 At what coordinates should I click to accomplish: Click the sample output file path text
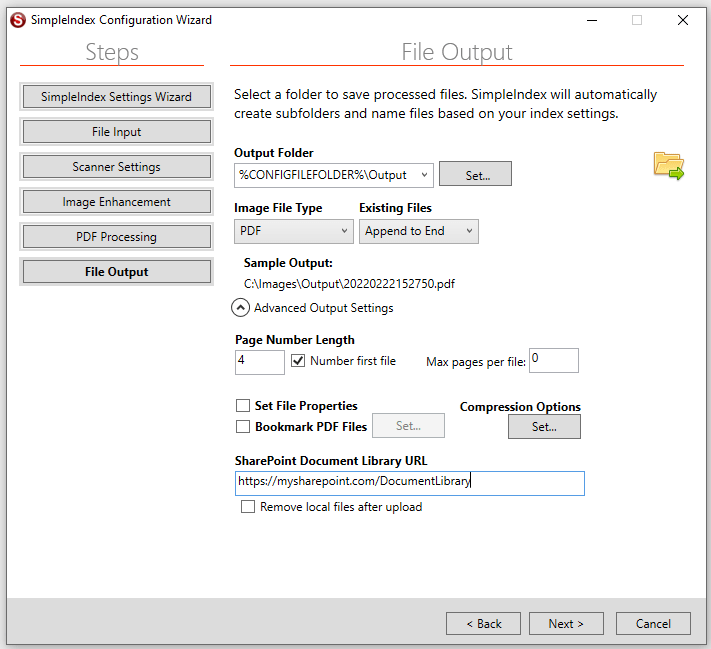pos(349,284)
